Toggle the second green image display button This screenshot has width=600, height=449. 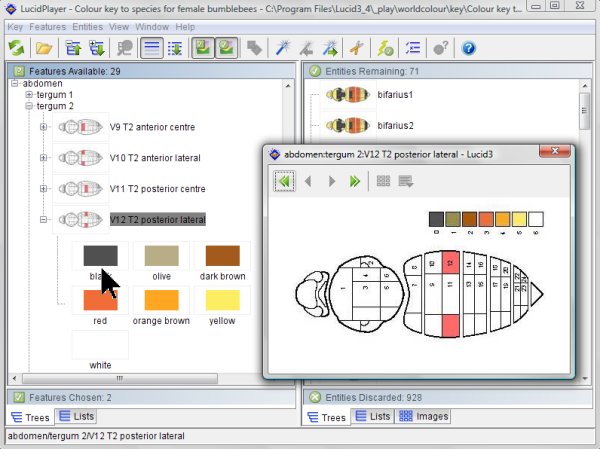(x=226, y=48)
